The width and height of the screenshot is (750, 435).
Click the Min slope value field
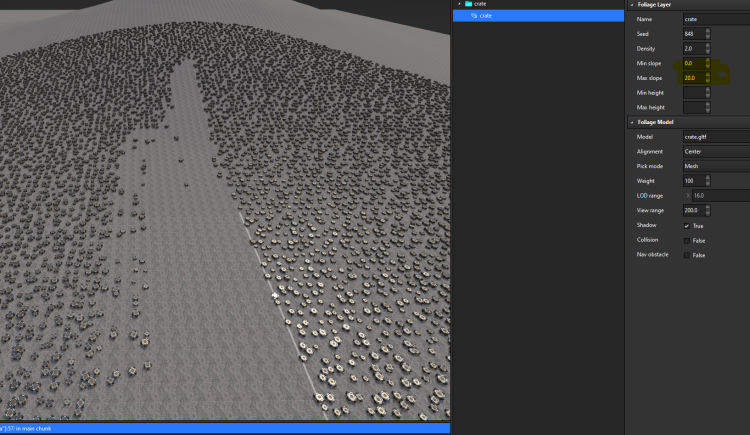click(692, 63)
